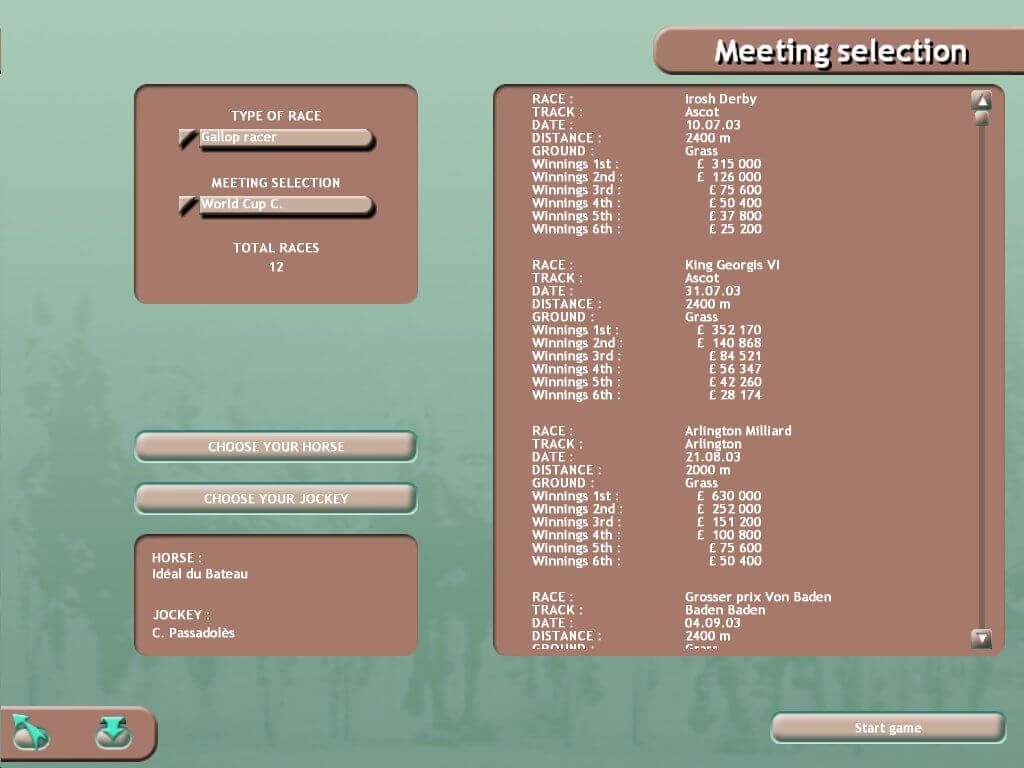The height and width of the screenshot is (768, 1024).
Task: Click the £ 315 000 first prize
Action: pos(729,164)
